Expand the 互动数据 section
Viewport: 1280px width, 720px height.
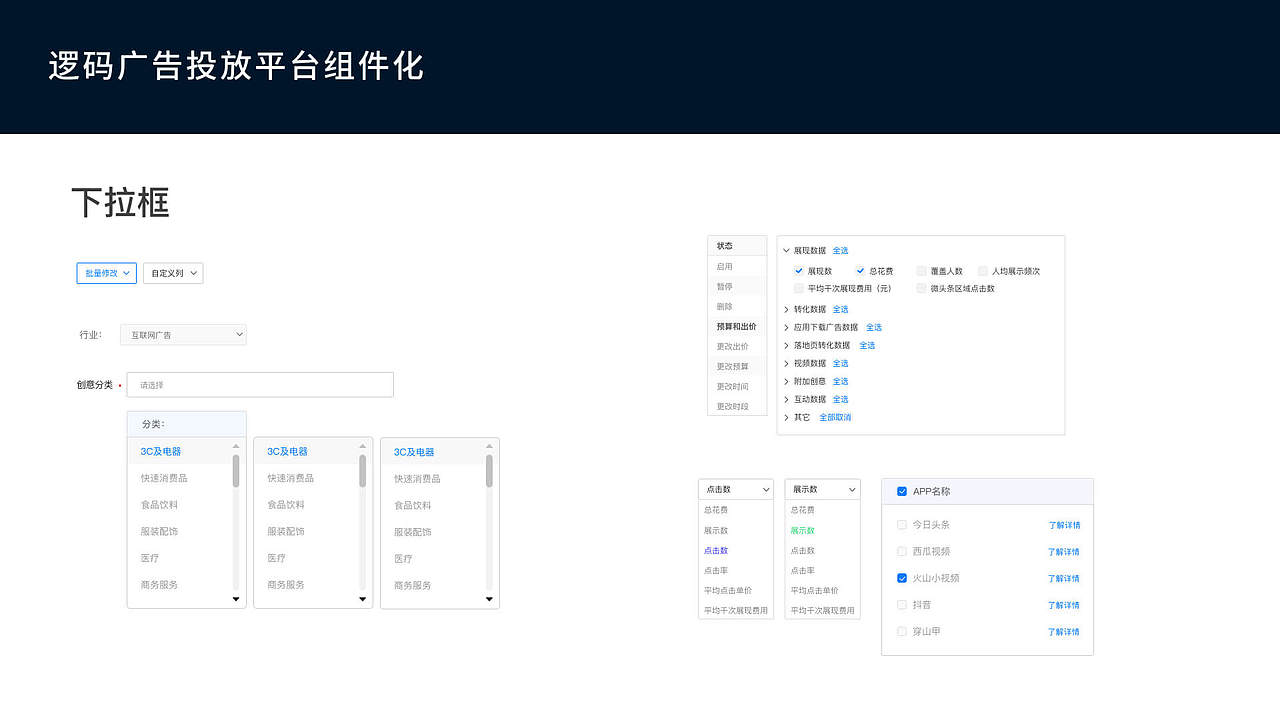787,399
